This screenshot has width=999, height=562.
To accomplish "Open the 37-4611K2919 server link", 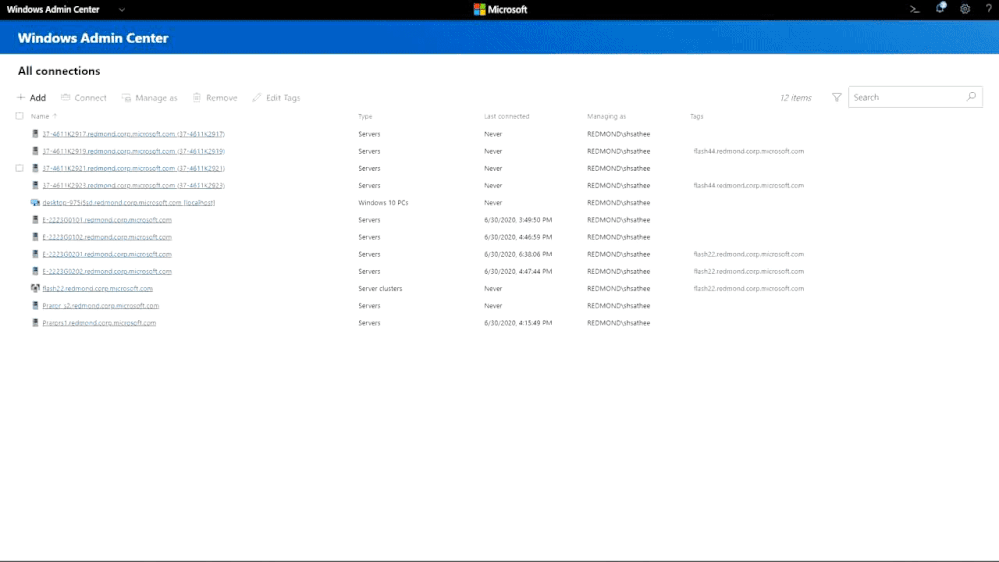I will tap(133, 151).
